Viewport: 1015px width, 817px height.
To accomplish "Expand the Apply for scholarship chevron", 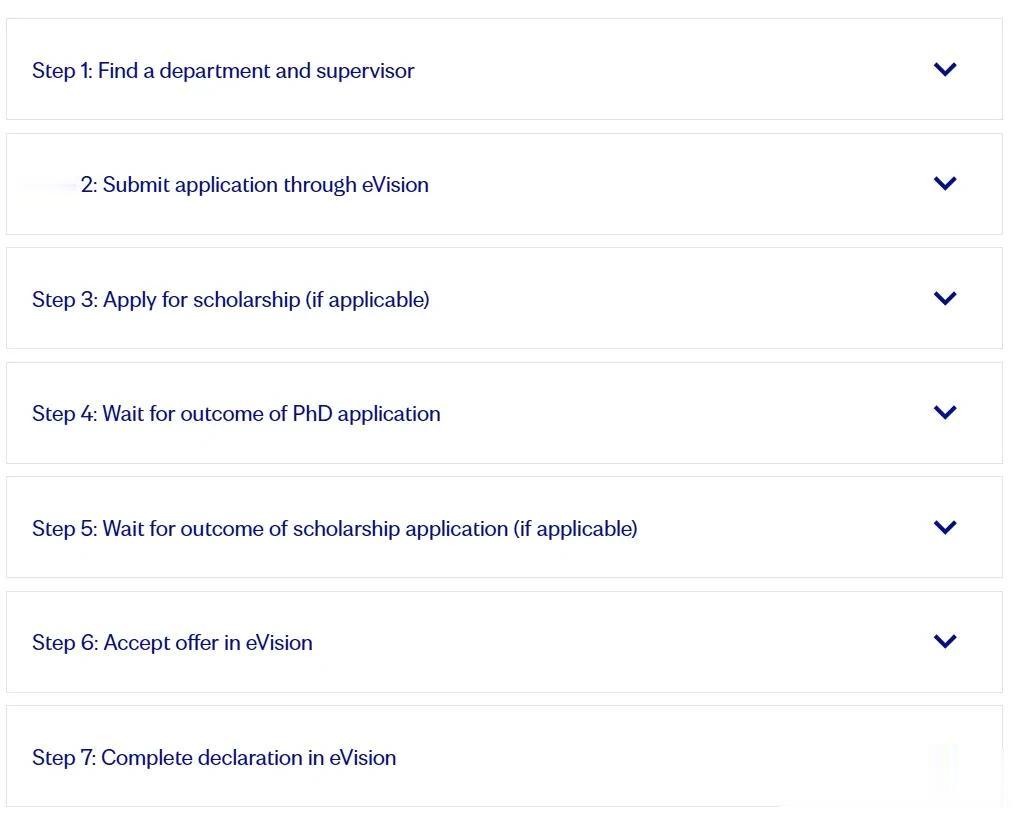I will (944, 298).
